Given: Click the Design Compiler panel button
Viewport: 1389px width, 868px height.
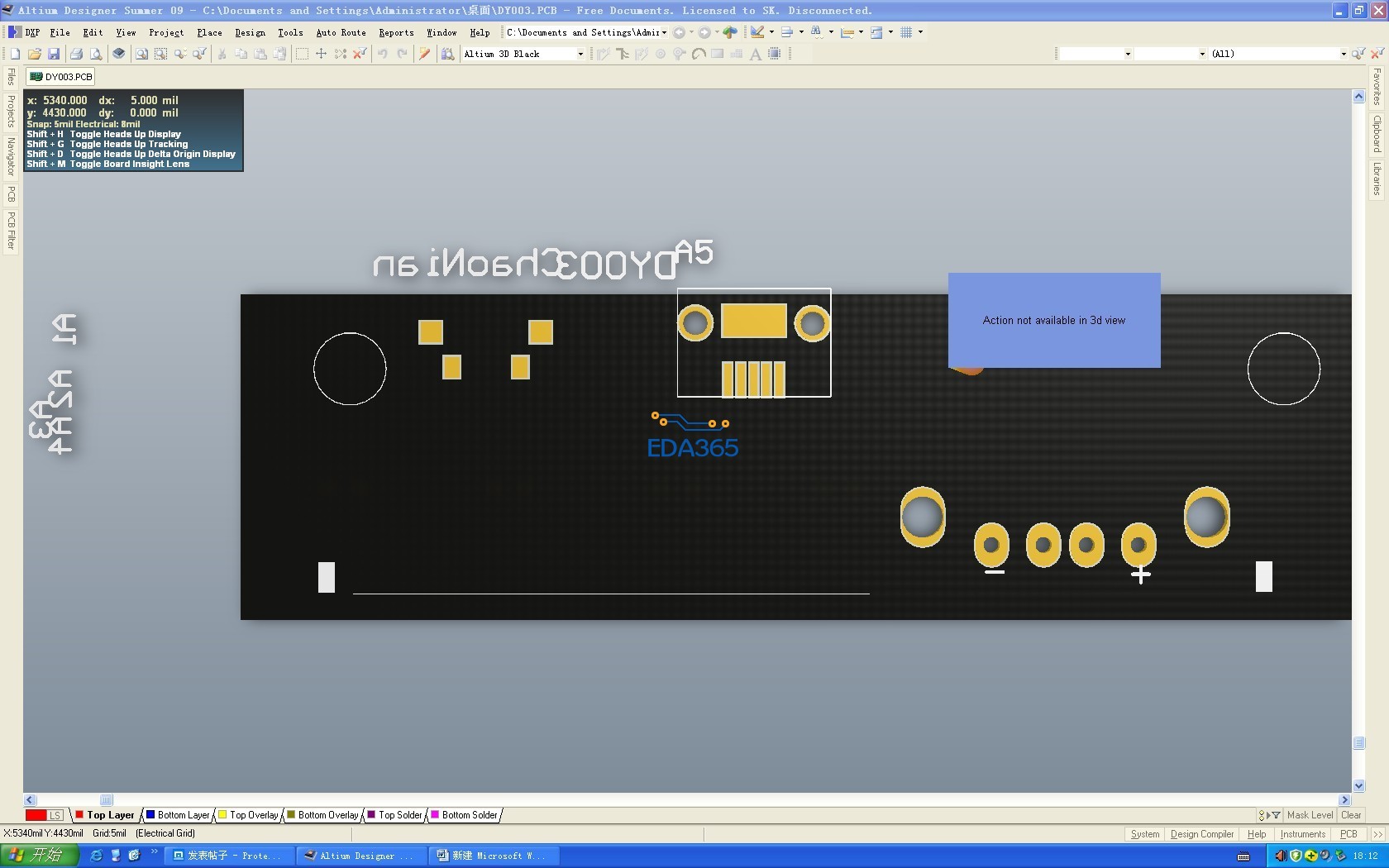Looking at the screenshot, I should pos(1201,834).
